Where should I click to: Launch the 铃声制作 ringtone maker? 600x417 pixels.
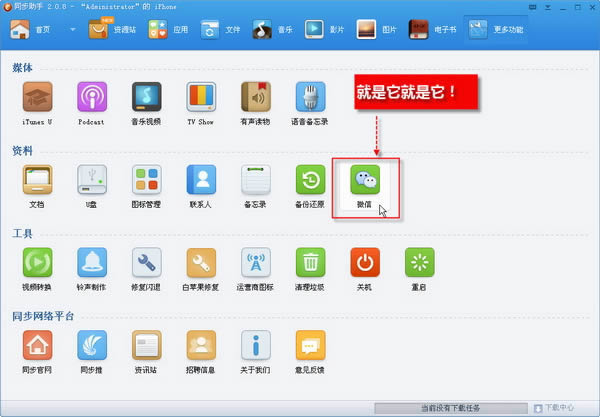[x=92, y=264]
